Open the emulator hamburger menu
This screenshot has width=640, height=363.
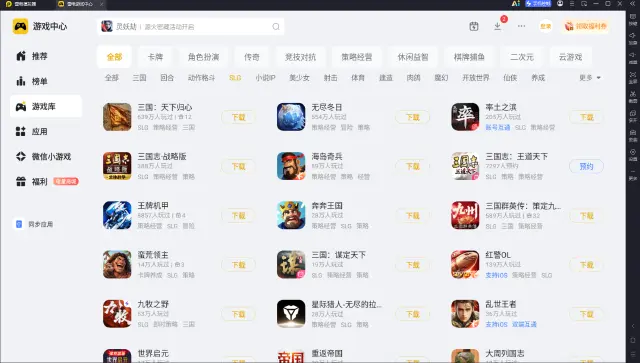pyautogui.click(x=572, y=4)
